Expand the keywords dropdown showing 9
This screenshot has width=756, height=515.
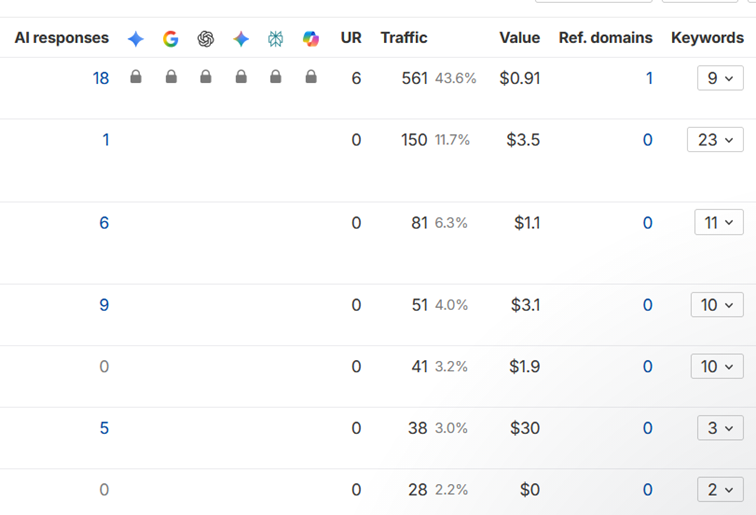coord(720,78)
